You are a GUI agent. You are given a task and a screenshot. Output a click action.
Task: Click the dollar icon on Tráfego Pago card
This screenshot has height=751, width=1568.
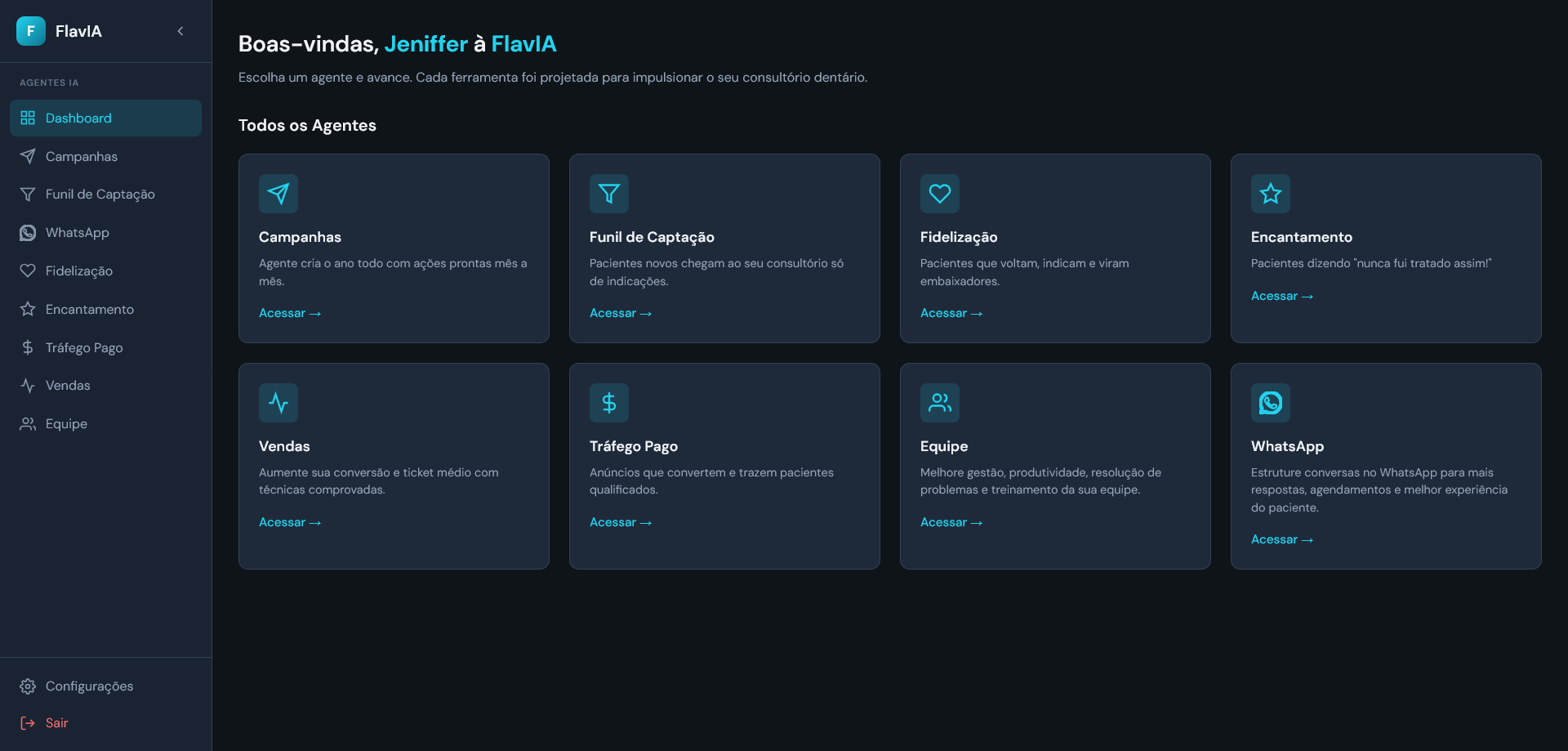608,402
